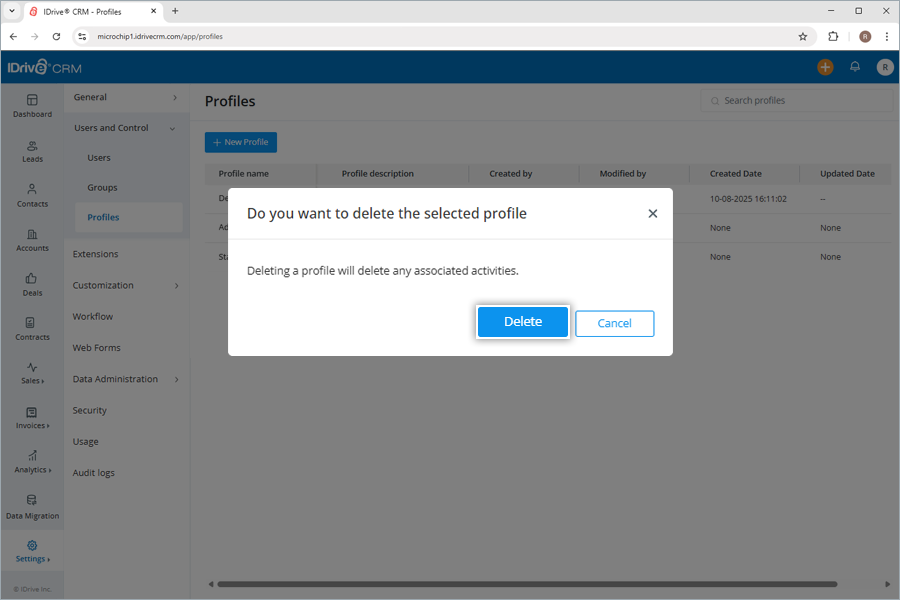Open the Accounts section

click(32, 240)
